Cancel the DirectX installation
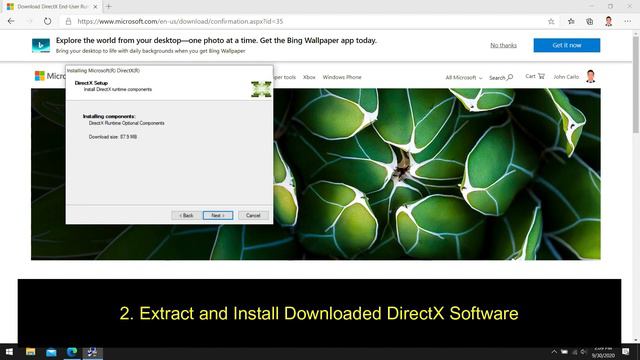Screen dimensions: 640x360 click(x=253, y=216)
